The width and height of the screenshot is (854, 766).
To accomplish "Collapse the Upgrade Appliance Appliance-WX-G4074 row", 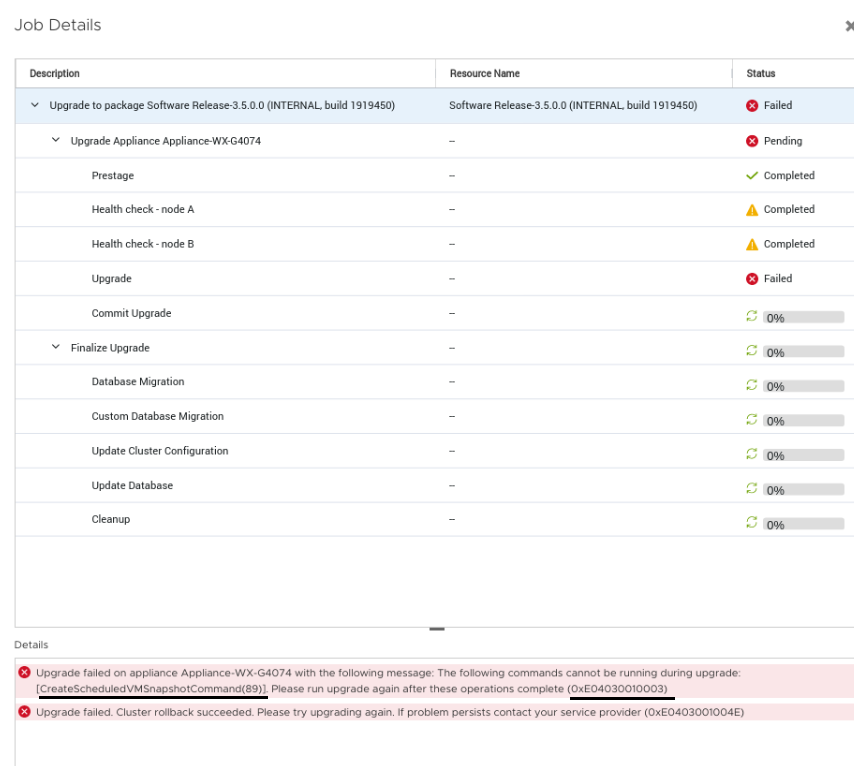I will [x=56, y=141].
